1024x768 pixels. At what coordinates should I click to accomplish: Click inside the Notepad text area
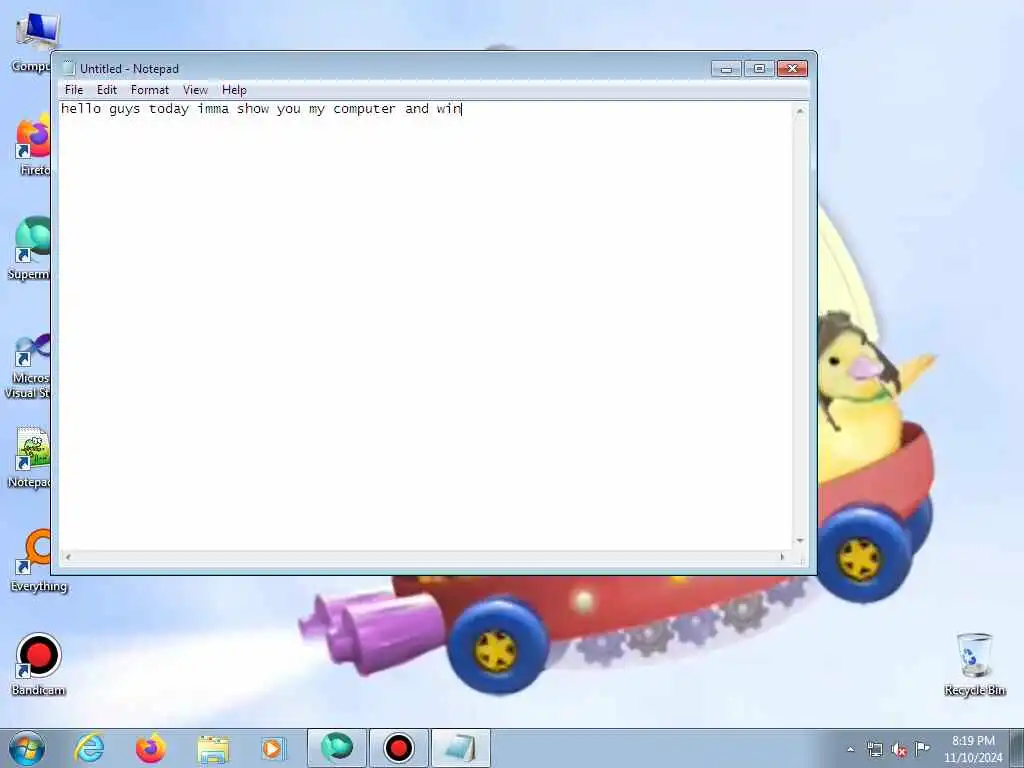pyautogui.click(x=426, y=325)
